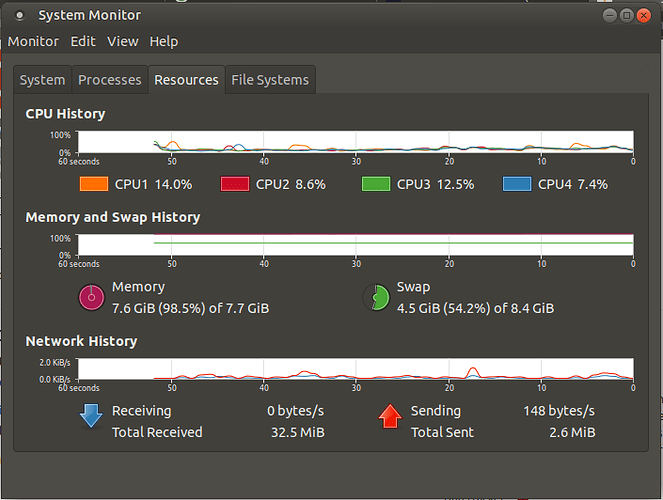Open the CPU1 orange color picker

click(94, 184)
